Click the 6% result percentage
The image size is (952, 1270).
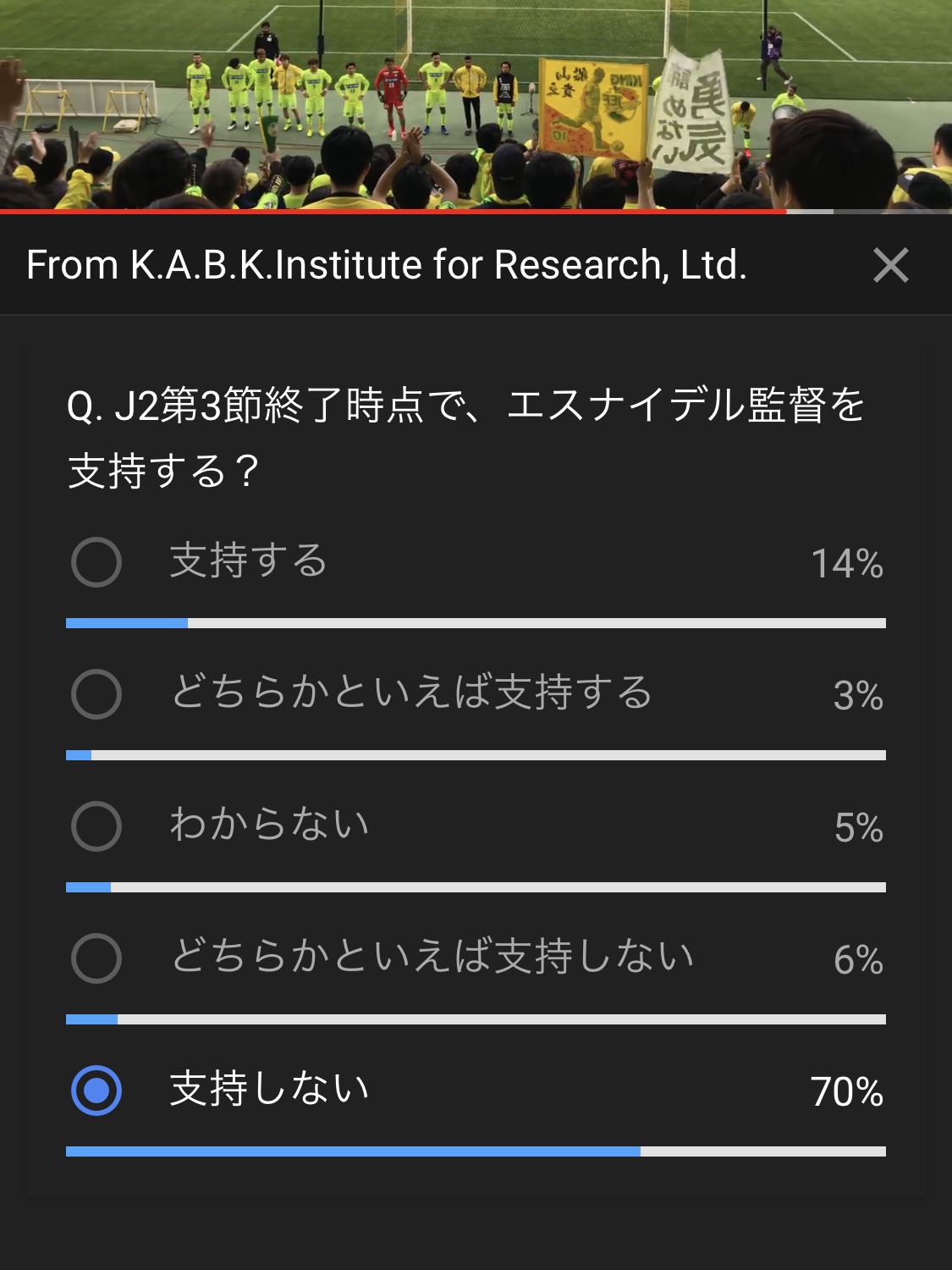[x=857, y=960]
